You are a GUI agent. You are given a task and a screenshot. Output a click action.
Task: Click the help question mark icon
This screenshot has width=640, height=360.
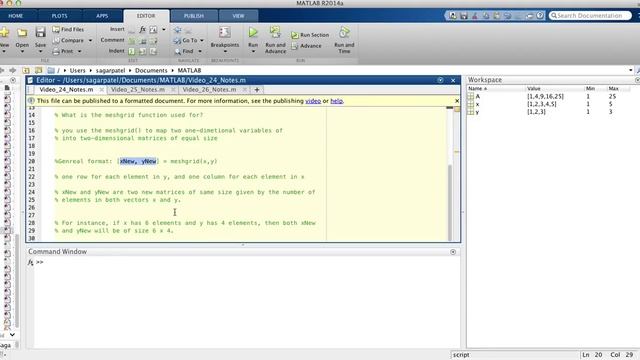click(540, 16)
